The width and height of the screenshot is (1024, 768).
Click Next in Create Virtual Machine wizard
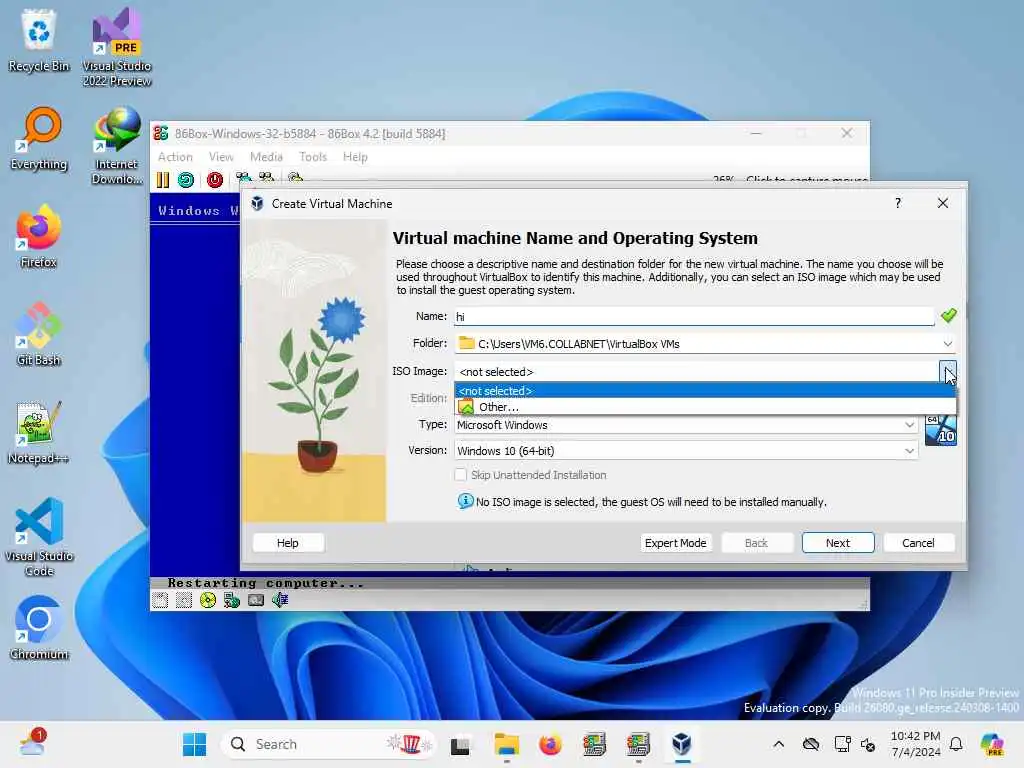[838, 543]
